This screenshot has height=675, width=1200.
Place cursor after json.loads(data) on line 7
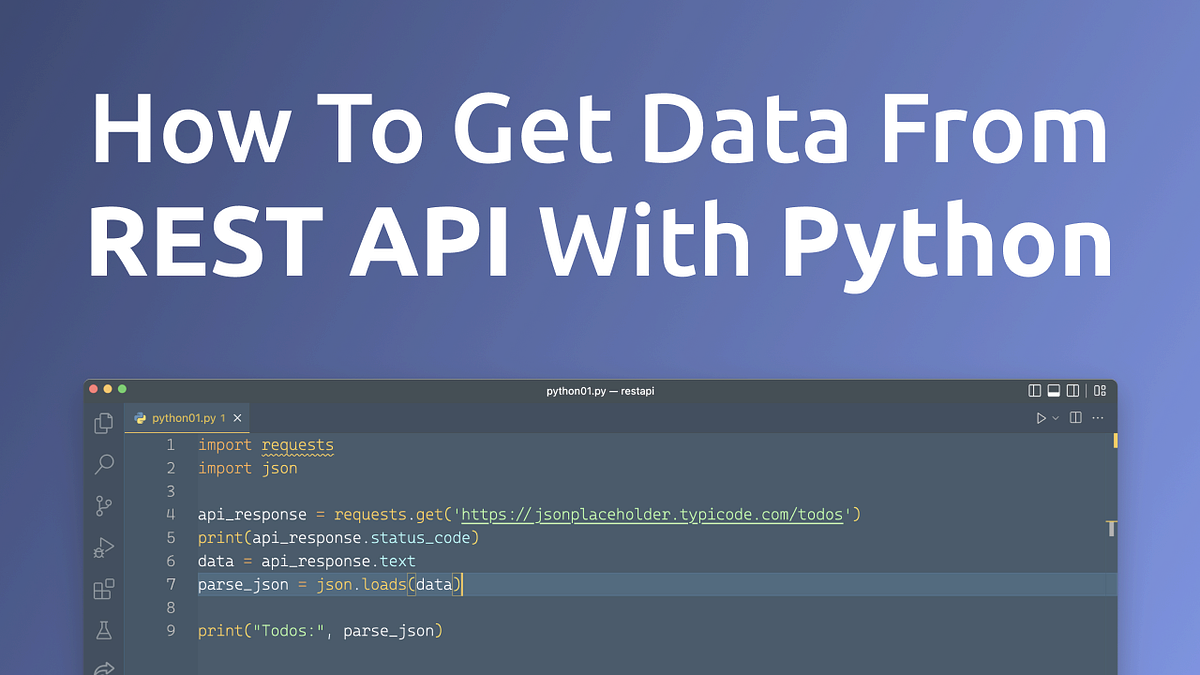tap(462, 584)
